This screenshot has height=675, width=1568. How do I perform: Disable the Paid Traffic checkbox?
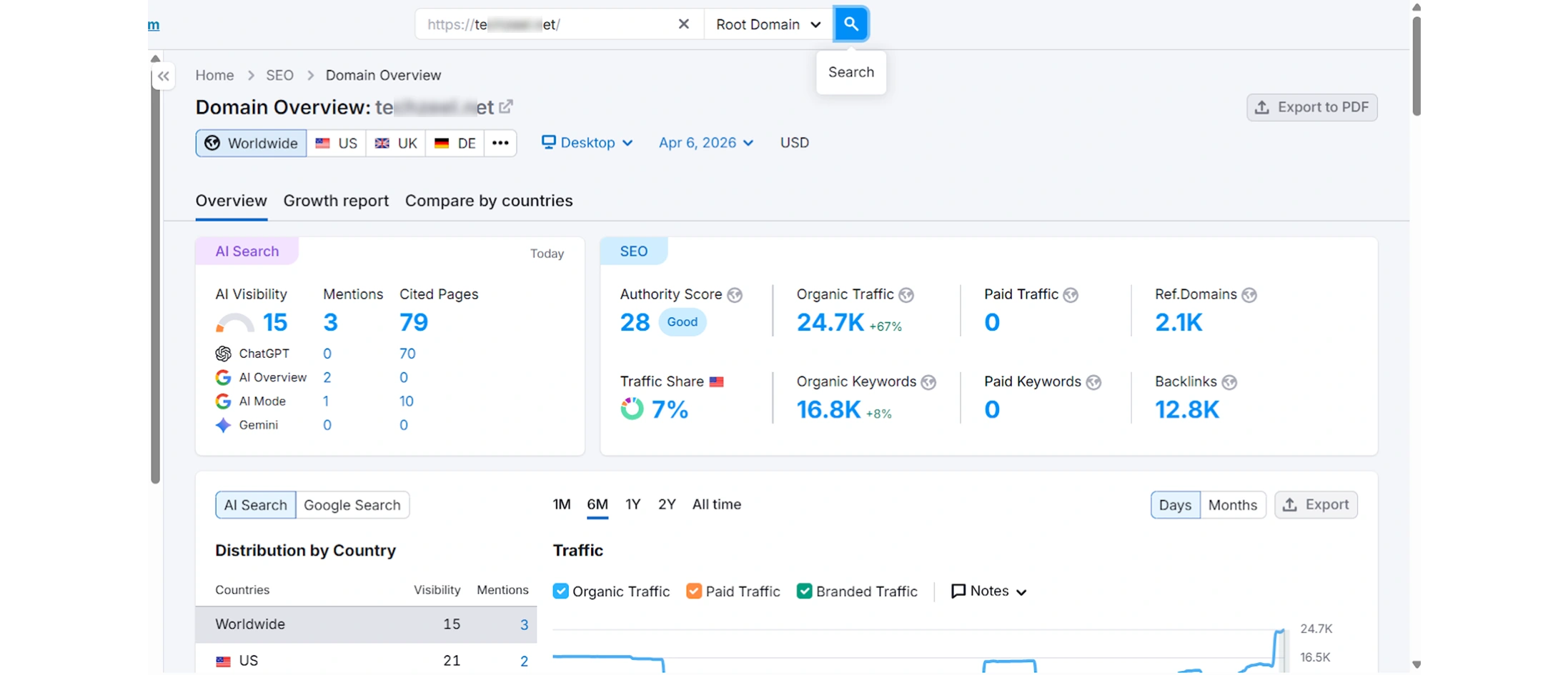point(693,591)
